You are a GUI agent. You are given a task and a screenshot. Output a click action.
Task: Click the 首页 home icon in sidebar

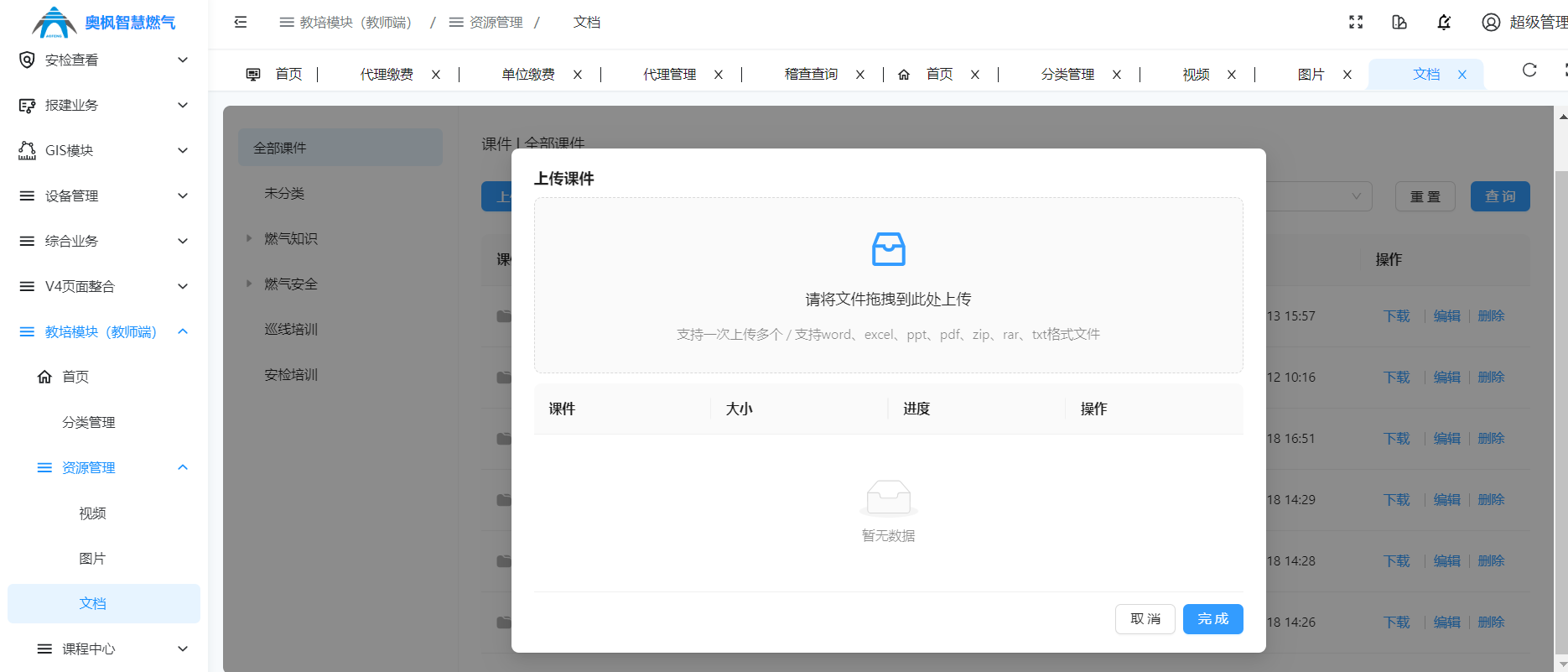[44, 377]
